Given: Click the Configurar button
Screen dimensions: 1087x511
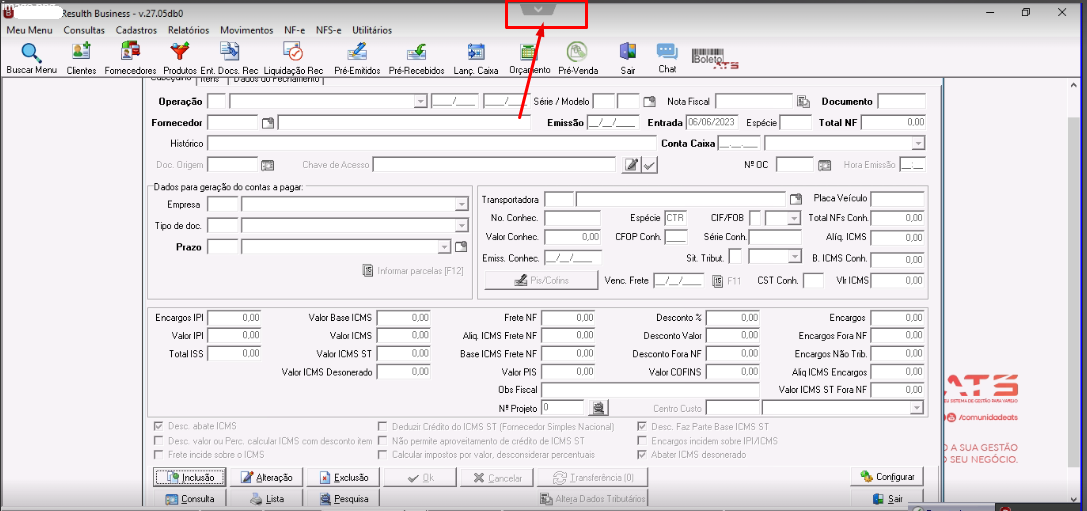Looking at the screenshot, I should (887, 477).
